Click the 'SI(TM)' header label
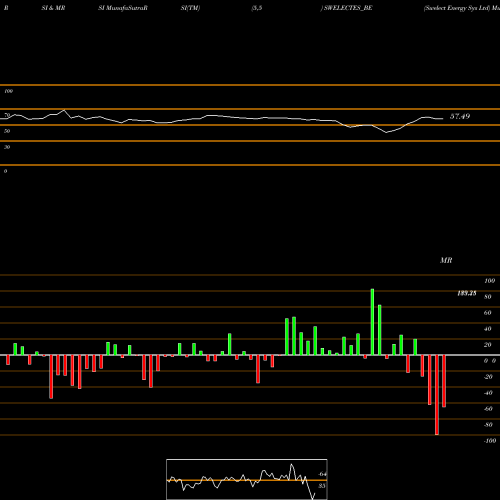The width and height of the screenshot is (500, 500). [190, 8]
